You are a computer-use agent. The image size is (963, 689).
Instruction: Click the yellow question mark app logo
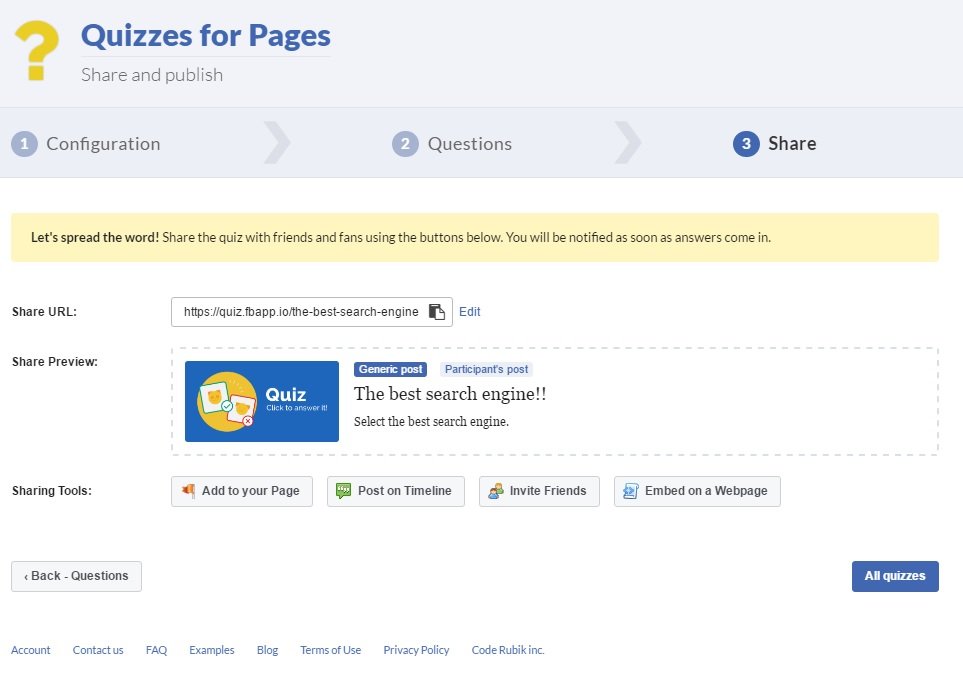(37, 48)
